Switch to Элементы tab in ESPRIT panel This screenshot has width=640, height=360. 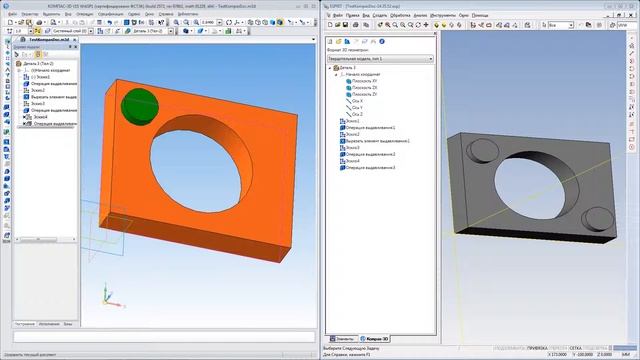pyautogui.click(x=342, y=339)
